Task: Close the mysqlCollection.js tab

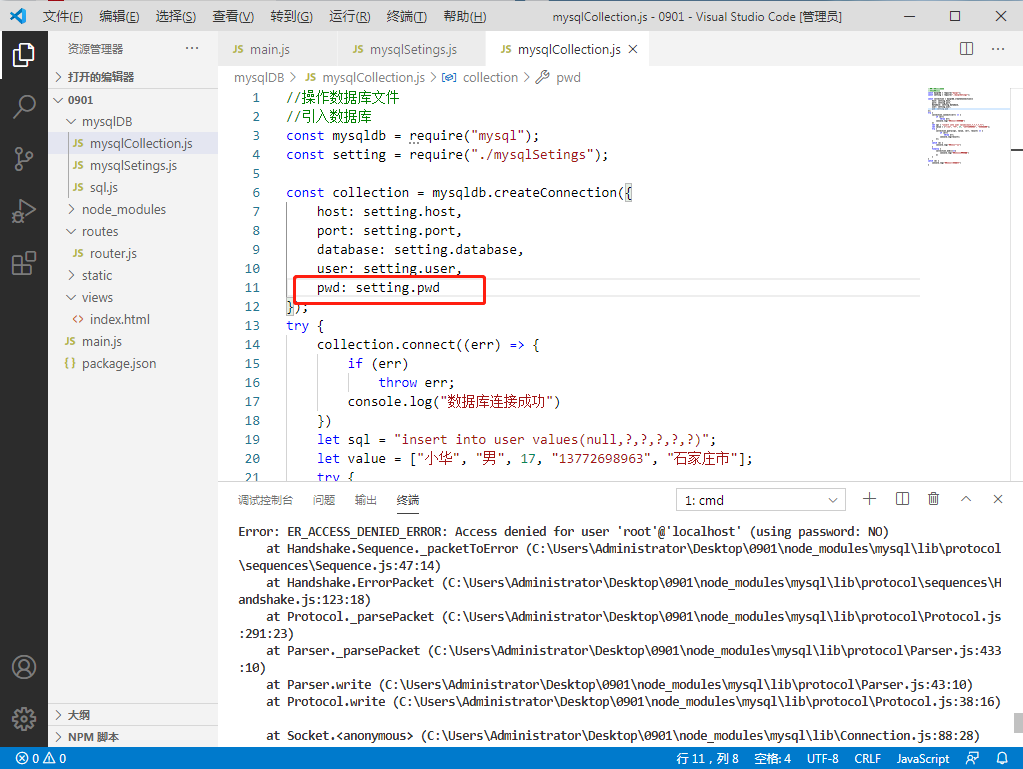Action: tap(633, 50)
